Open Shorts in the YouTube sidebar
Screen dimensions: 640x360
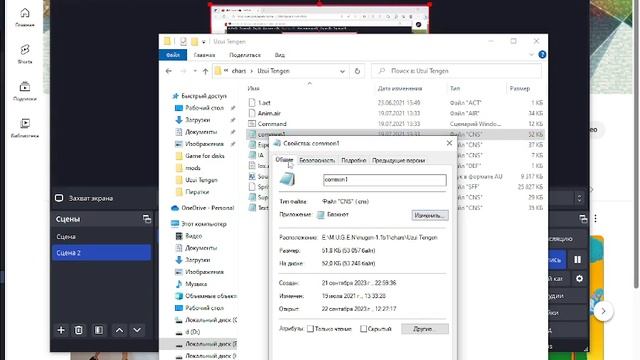tap(24, 54)
